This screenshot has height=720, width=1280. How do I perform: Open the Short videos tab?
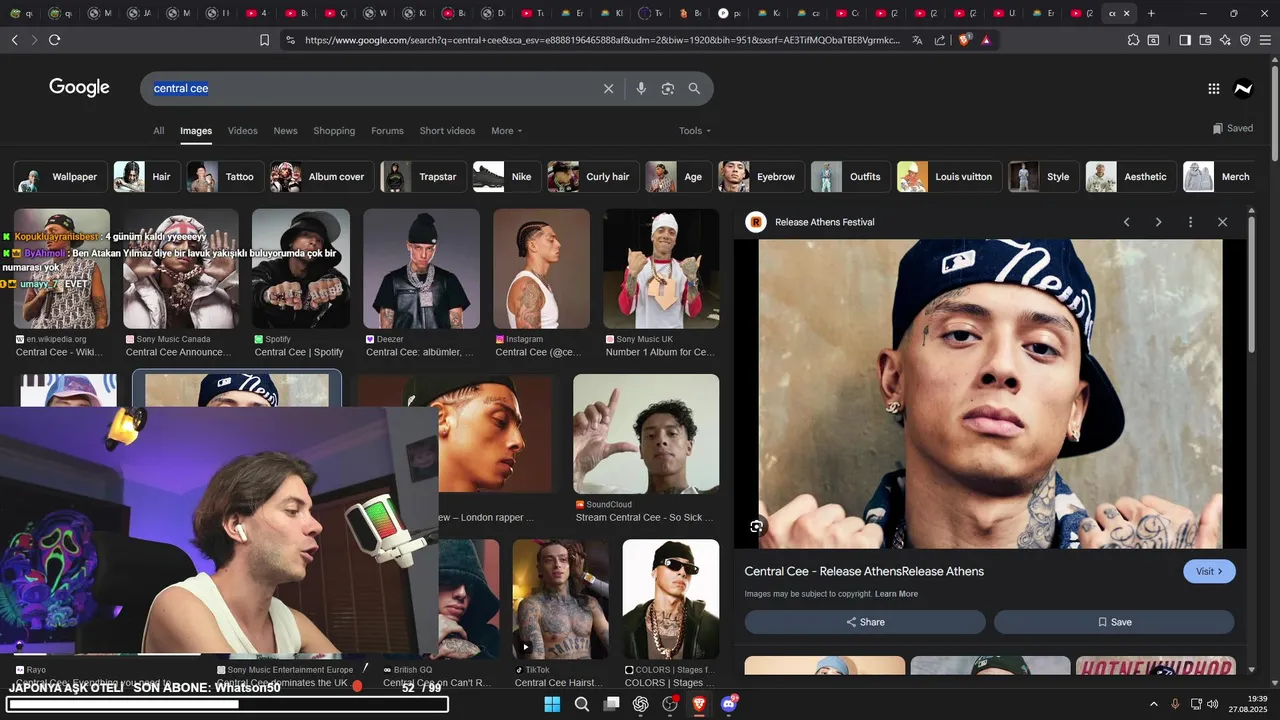coord(447,131)
